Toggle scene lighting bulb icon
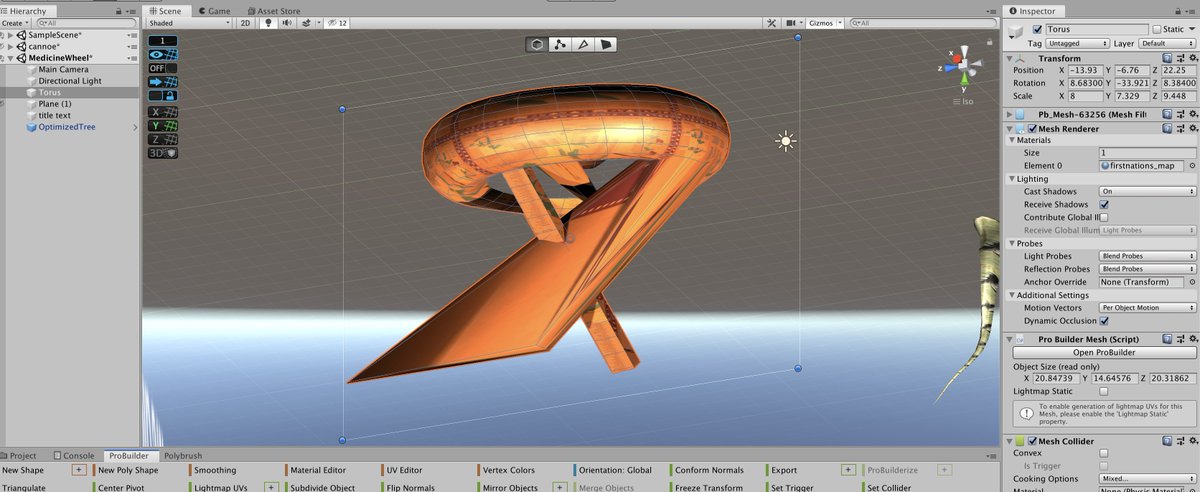 pos(267,22)
